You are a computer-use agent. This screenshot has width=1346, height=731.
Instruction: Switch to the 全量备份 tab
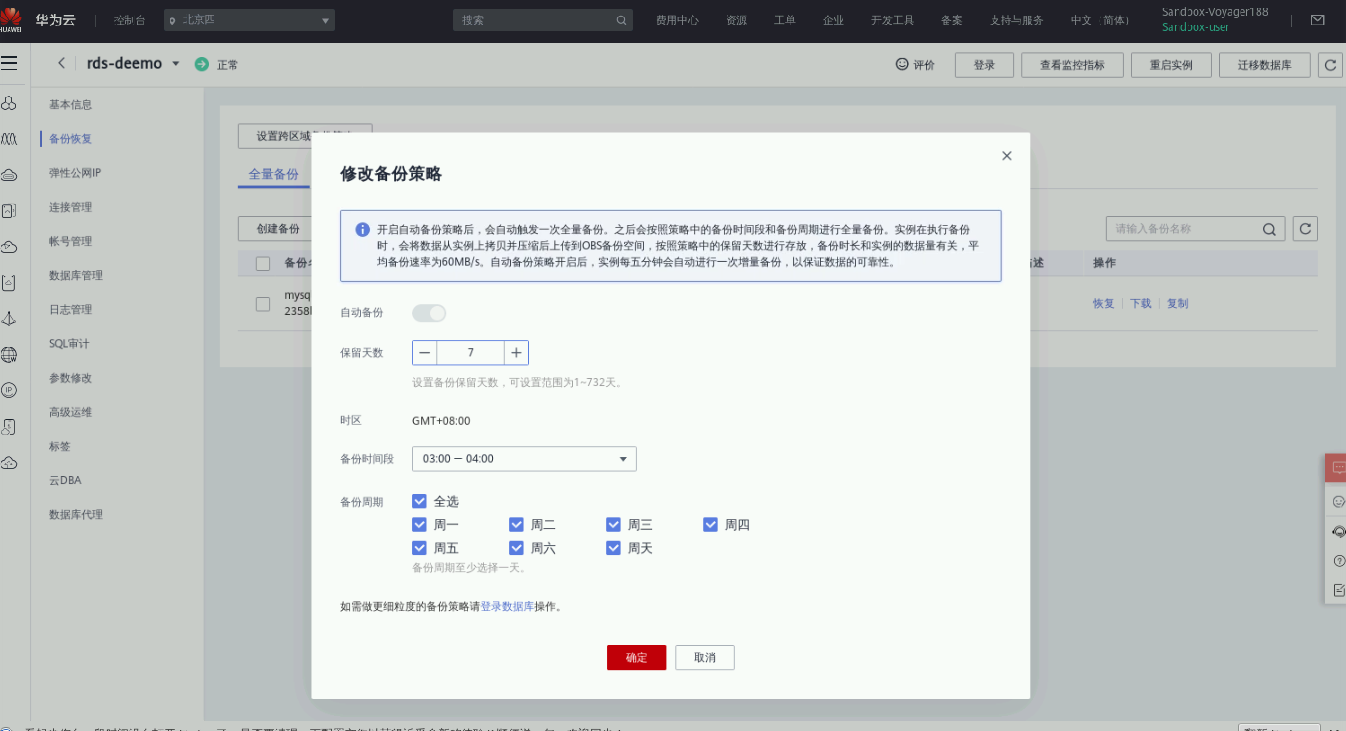[x=274, y=174]
